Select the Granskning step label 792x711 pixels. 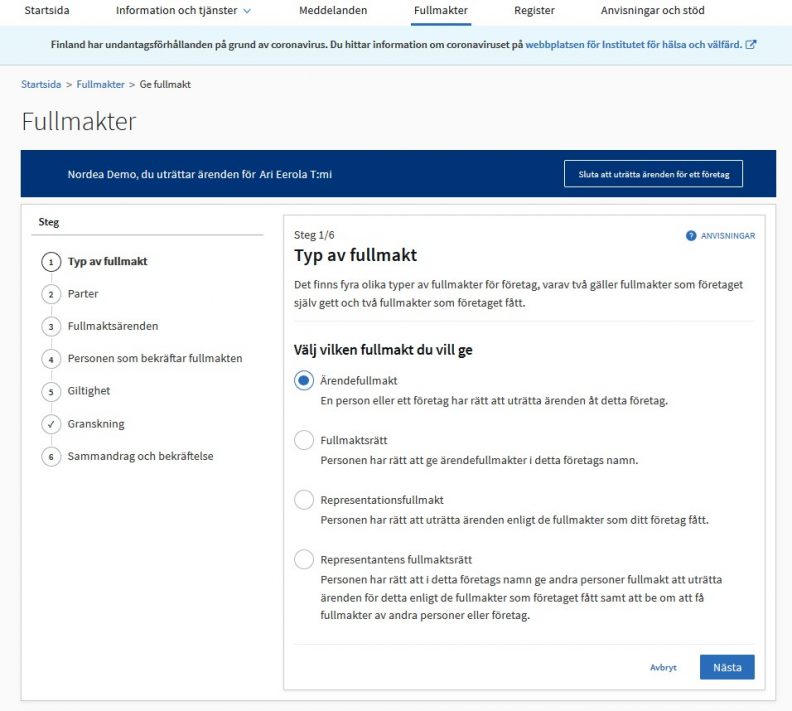[x=96, y=424]
